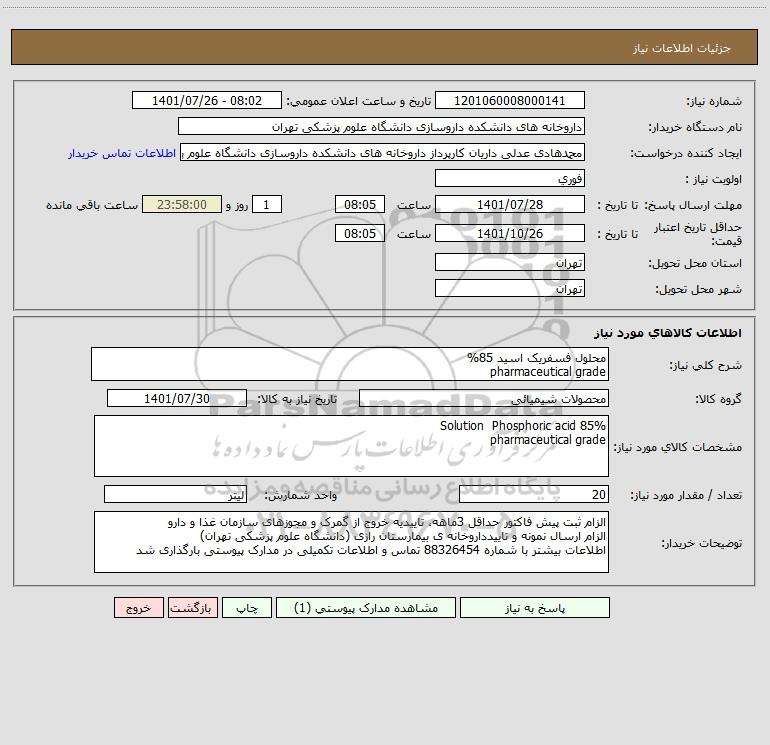Click the 'استان محل تحویل:' label
The width and height of the screenshot is (770, 745).
tap(695, 263)
